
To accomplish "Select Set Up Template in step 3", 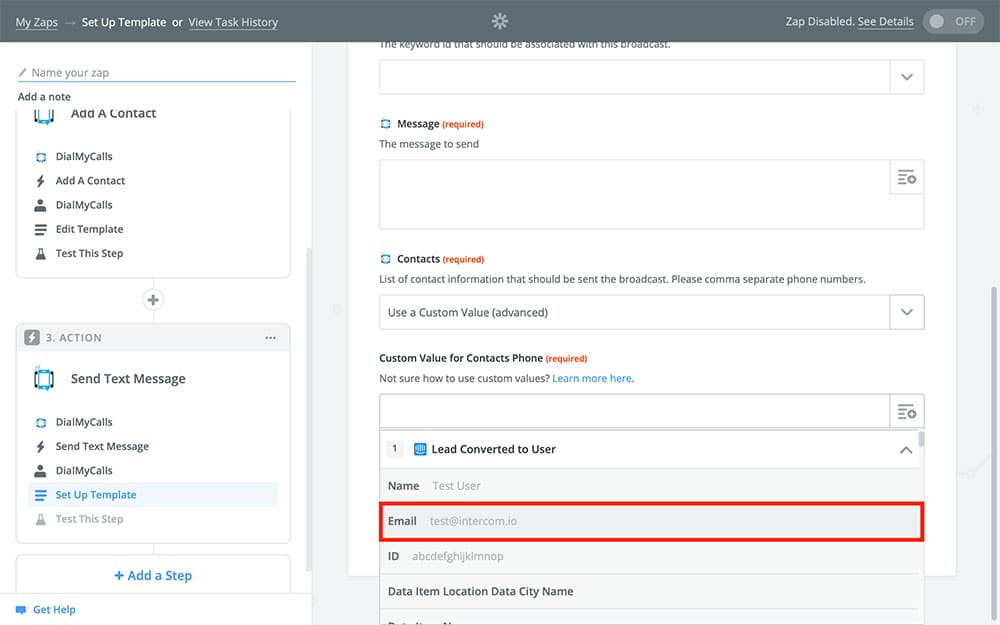I will pos(96,495).
